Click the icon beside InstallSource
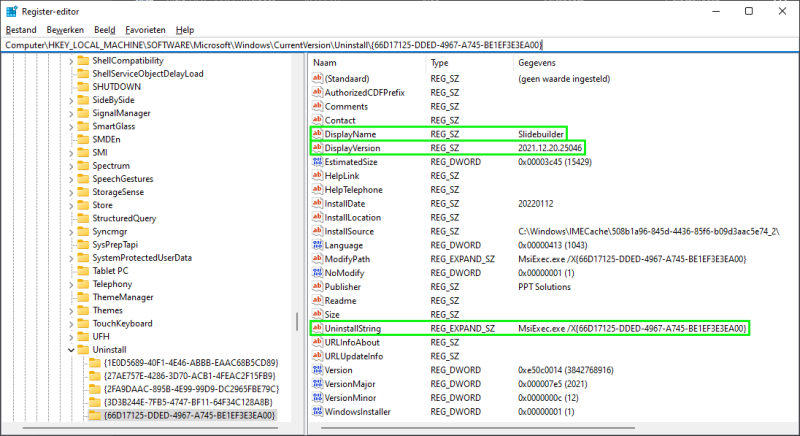Screen dimensions: 800x436 tap(317, 231)
